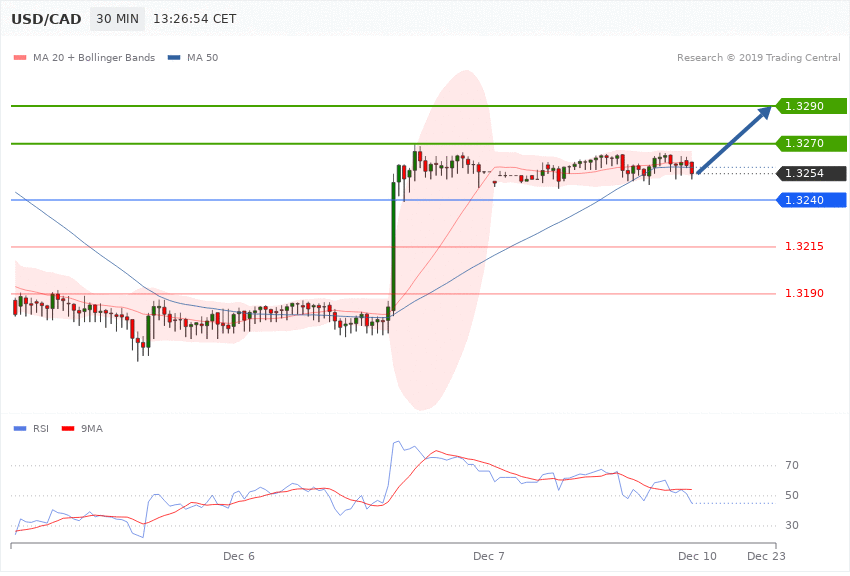Click the 1.3215 red support label

(804, 247)
